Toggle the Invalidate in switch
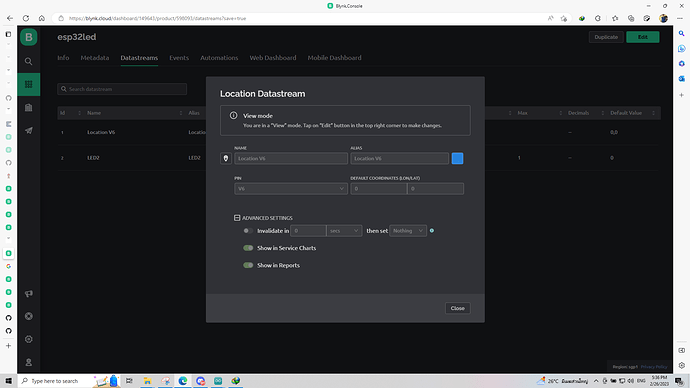Screen dimensions: 690x388 tap(248, 231)
